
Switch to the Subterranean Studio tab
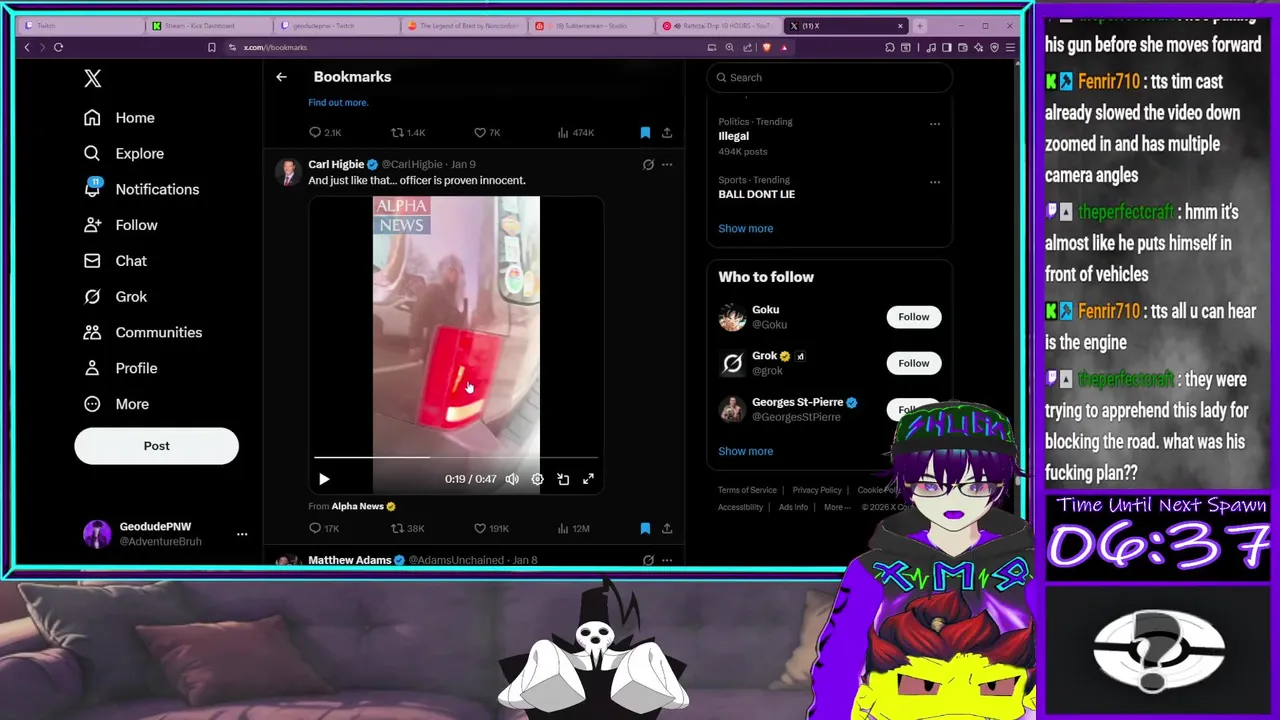pos(590,26)
